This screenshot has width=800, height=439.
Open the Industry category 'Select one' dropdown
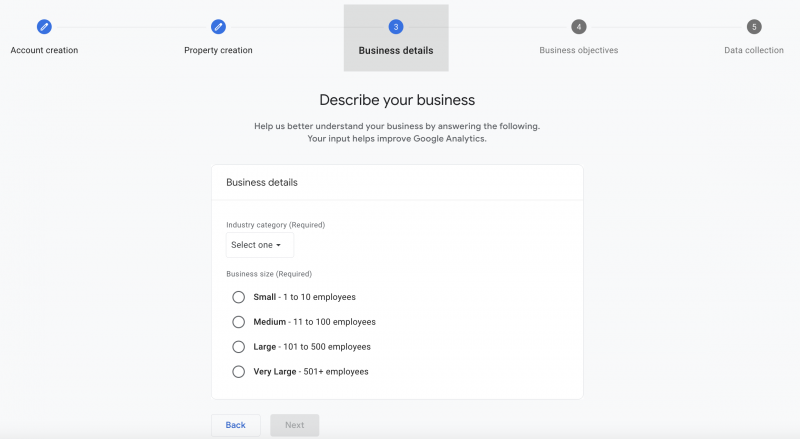(x=256, y=245)
